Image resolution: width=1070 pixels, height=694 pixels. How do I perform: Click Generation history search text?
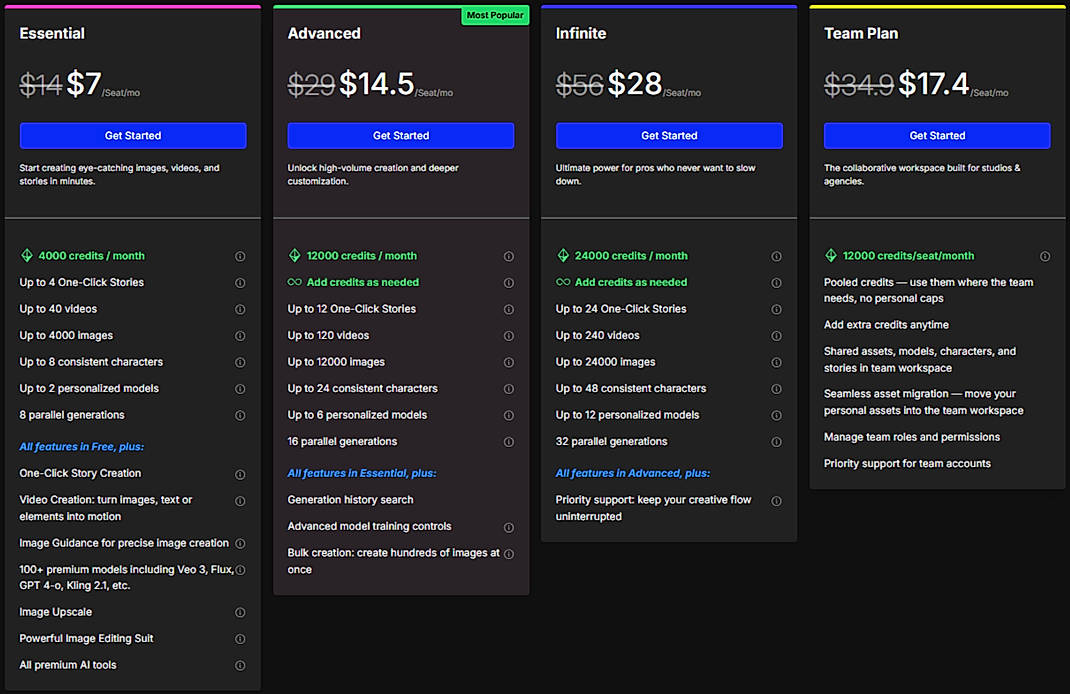coord(350,500)
